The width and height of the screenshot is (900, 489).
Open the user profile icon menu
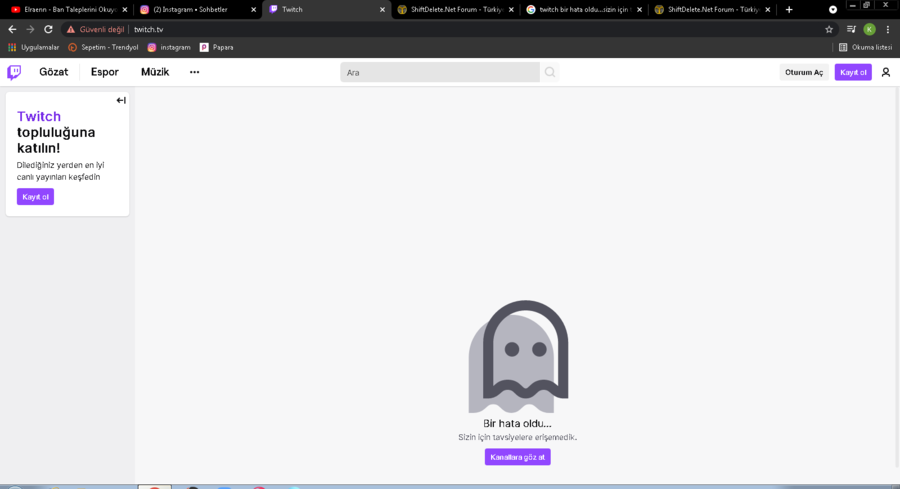(886, 72)
